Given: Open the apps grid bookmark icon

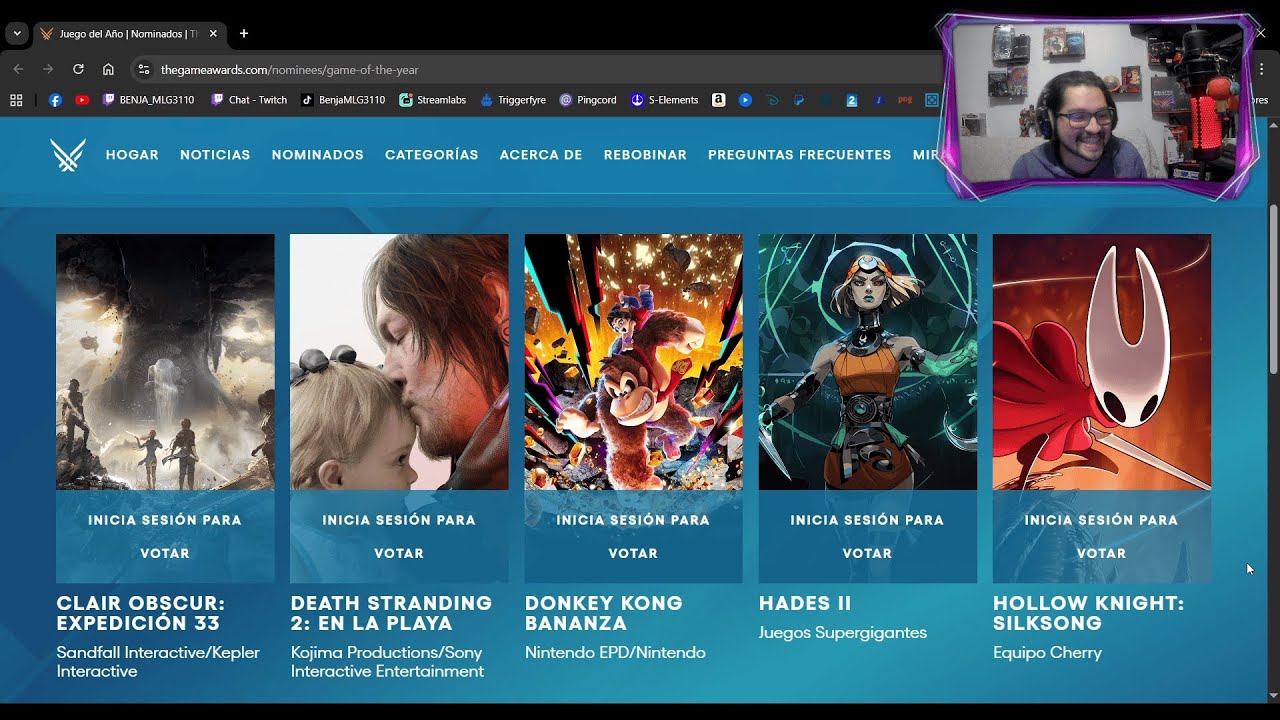Looking at the screenshot, I should click(x=16, y=100).
